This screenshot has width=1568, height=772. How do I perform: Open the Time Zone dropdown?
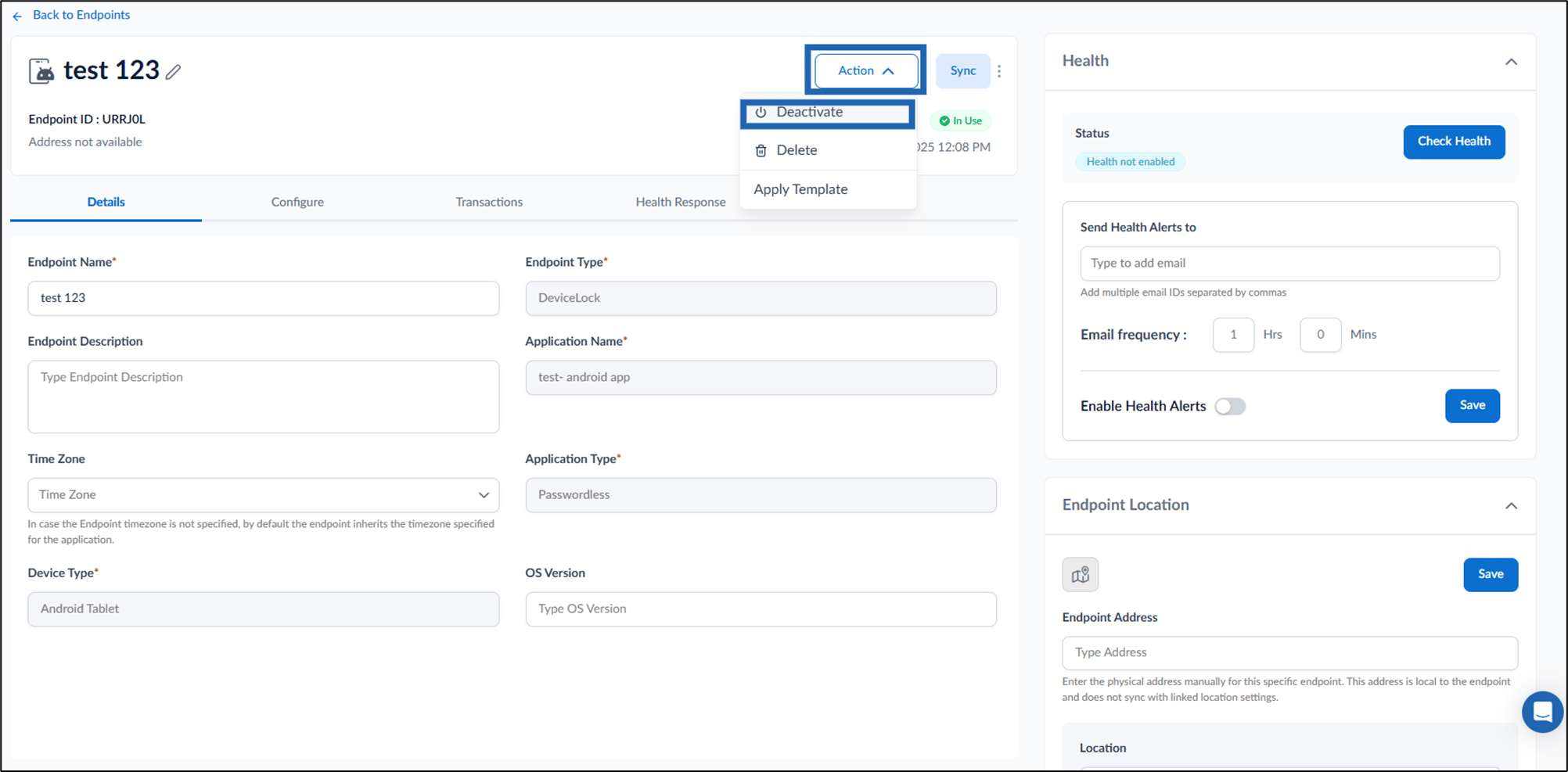[264, 495]
